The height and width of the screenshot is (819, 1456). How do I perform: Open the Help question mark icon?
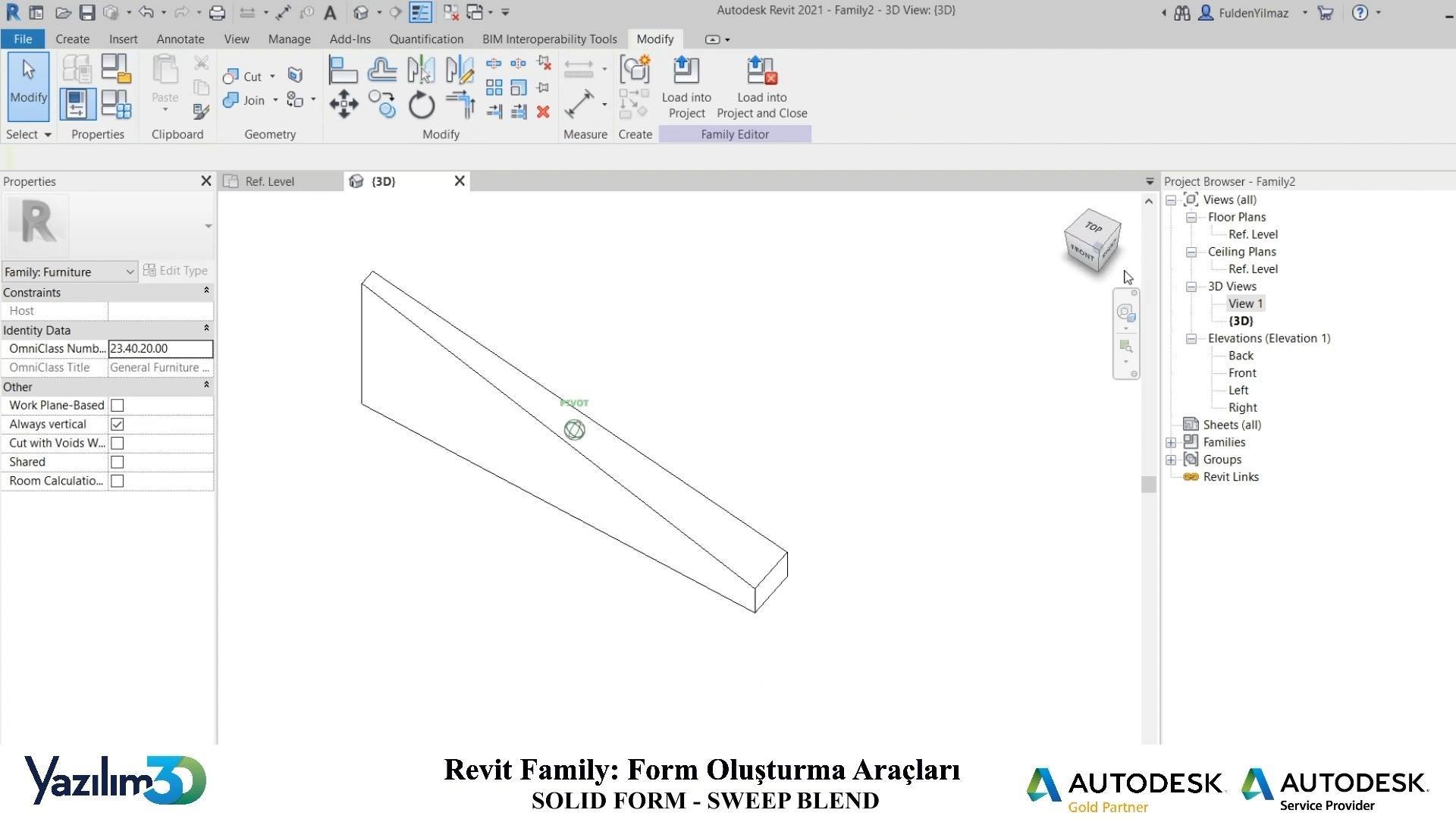coord(1360,12)
